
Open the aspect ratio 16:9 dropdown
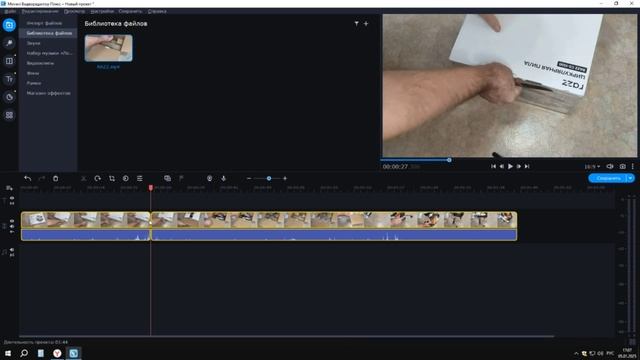coord(592,167)
